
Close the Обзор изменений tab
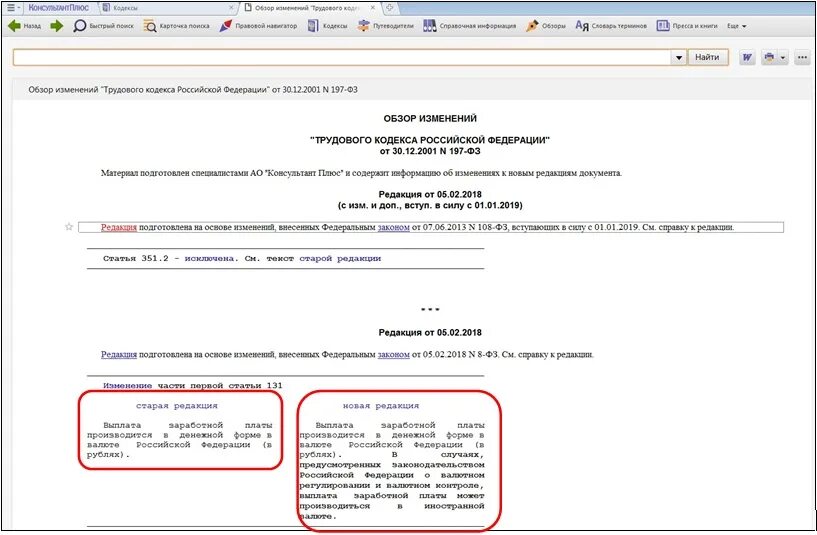click(x=373, y=8)
